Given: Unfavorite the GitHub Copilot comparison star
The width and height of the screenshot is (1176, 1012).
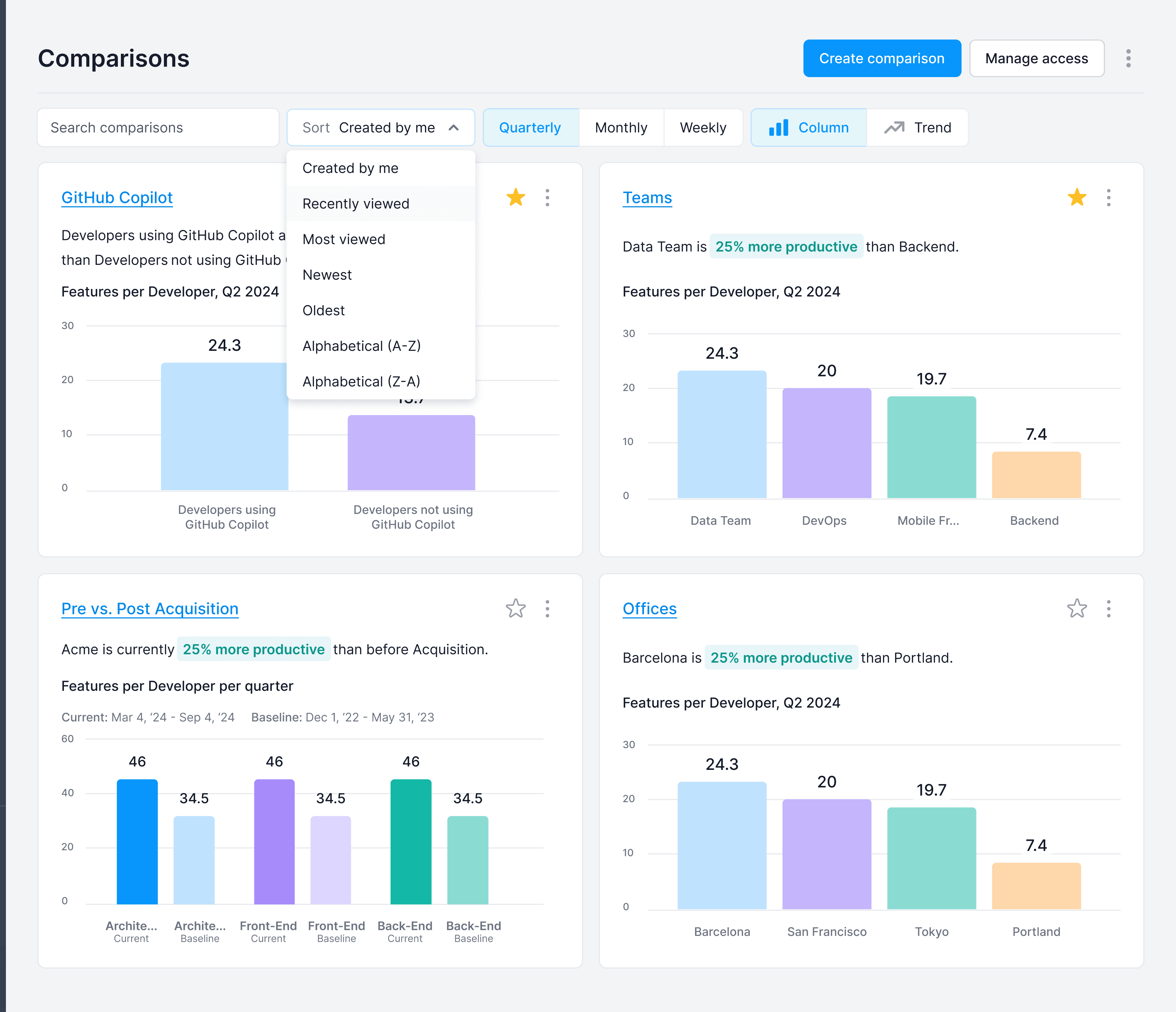Looking at the screenshot, I should point(515,198).
